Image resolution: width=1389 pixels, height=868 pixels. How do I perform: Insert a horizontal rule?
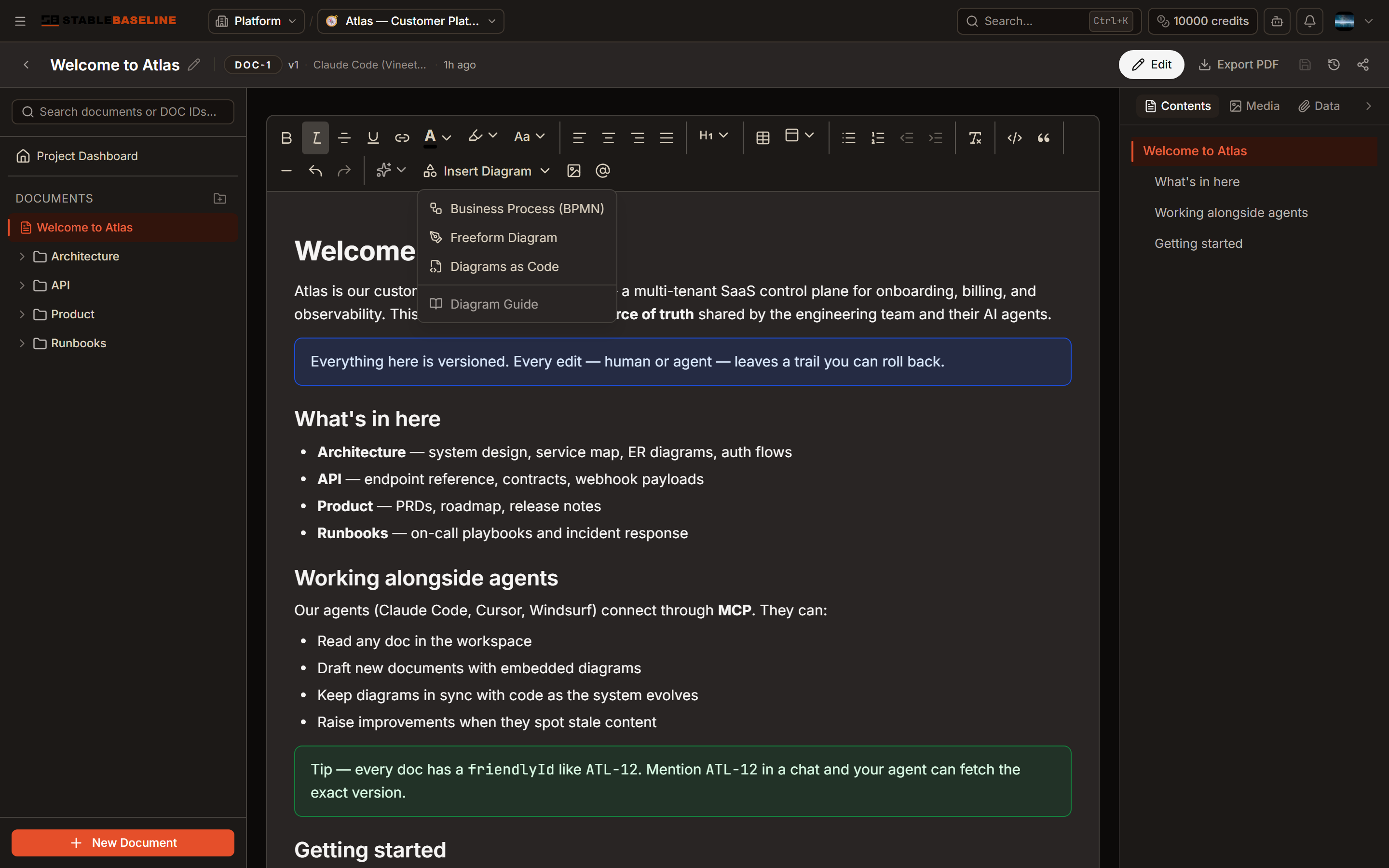click(286, 171)
